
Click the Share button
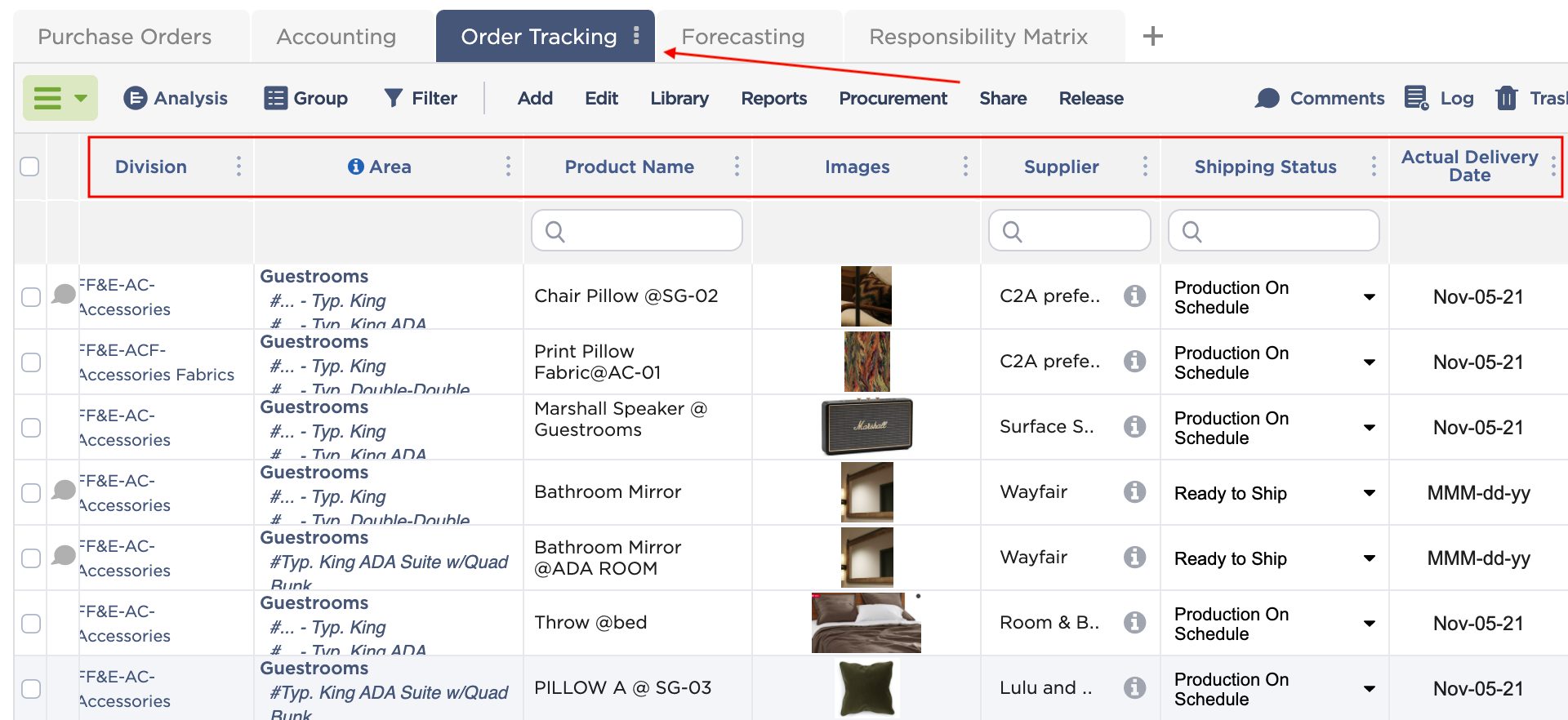point(1002,98)
